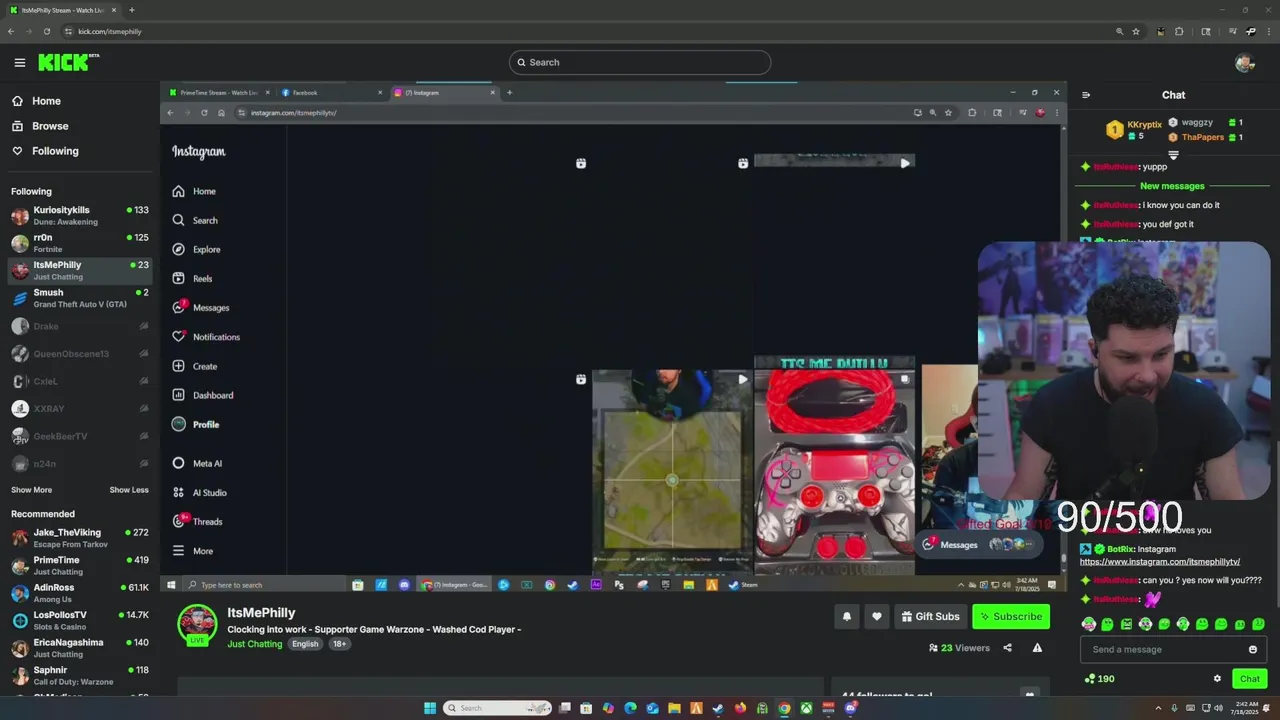This screenshot has height=720, width=1280.
Task: Click the report warning triangle icon
Action: tap(1037, 648)
